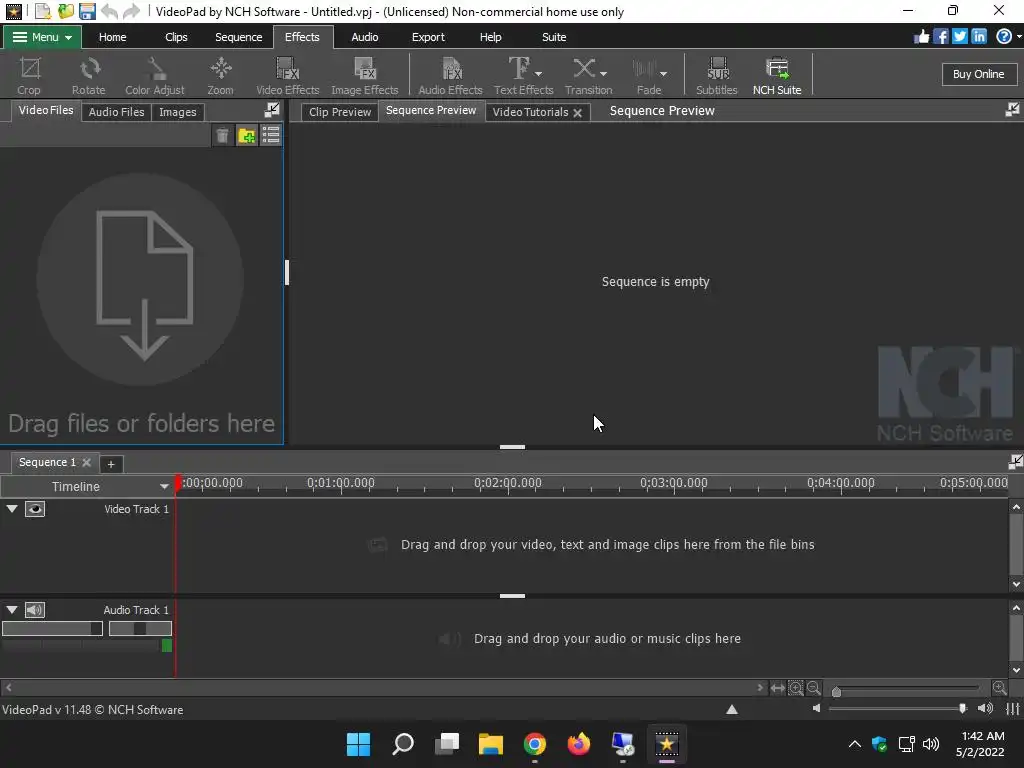Viewport: 1024px width, 768px height.
Task: Expand Text Effects dropdown arrow
Action: (539, 73)
